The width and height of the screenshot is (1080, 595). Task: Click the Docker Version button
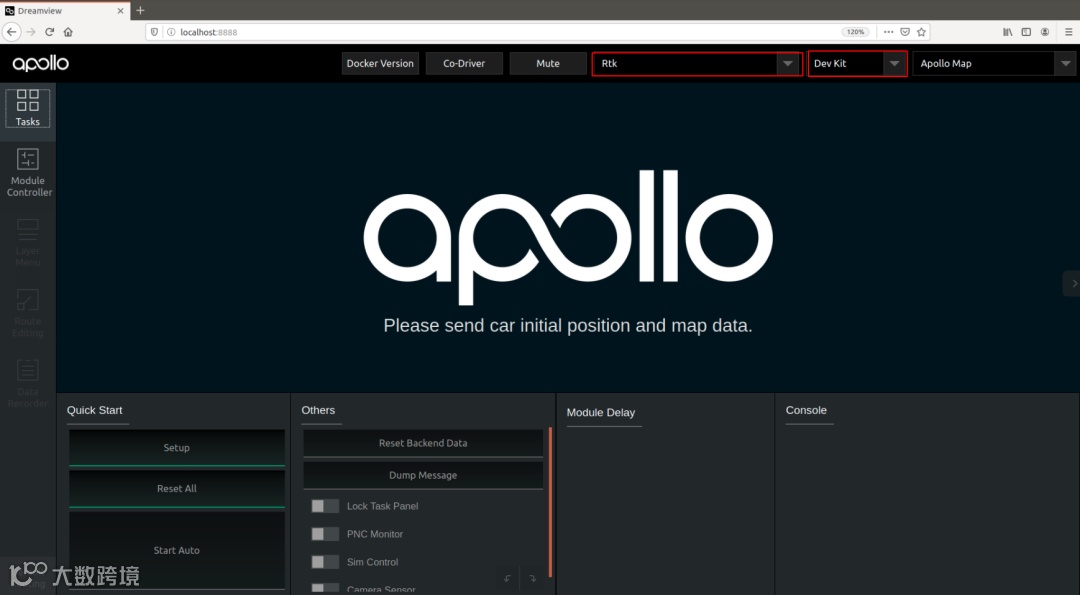(x=380, y=63)
